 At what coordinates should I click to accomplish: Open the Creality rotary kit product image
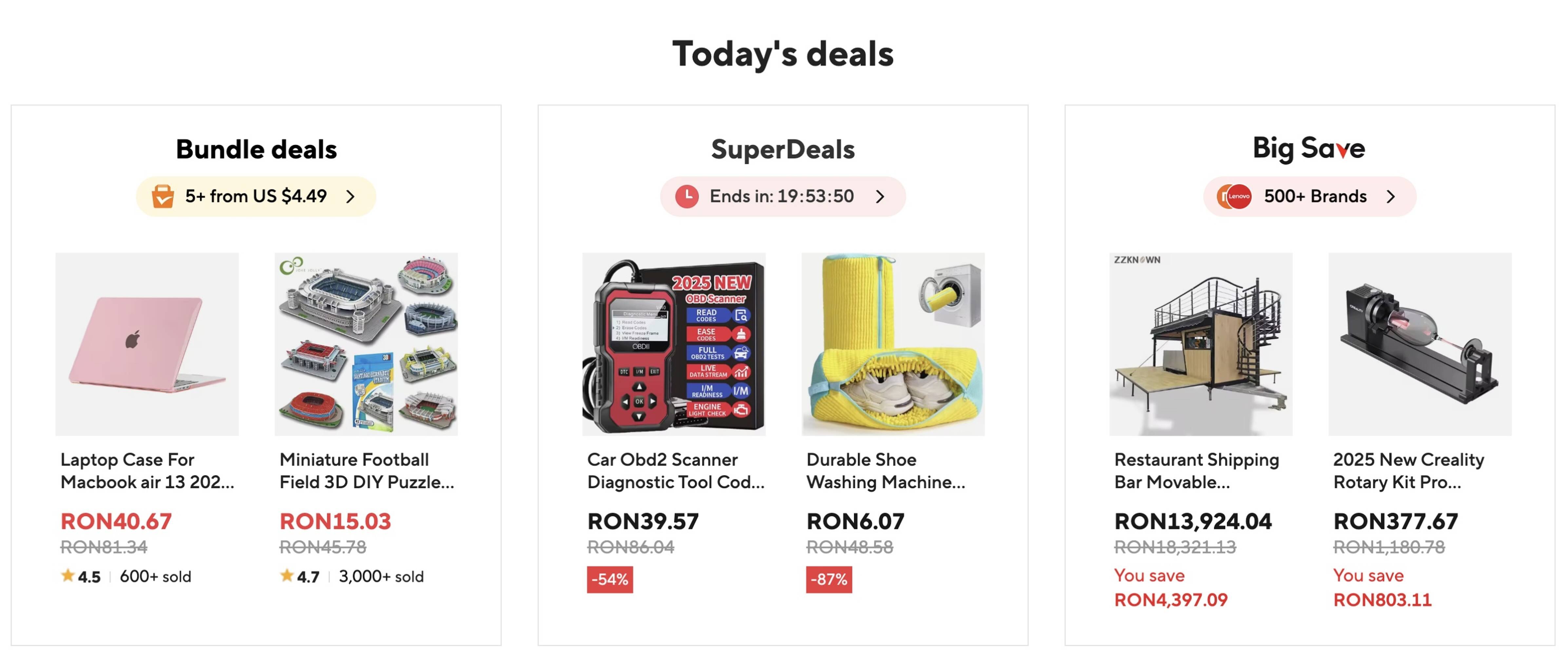pyautogui.click(x=1420, y=344)
